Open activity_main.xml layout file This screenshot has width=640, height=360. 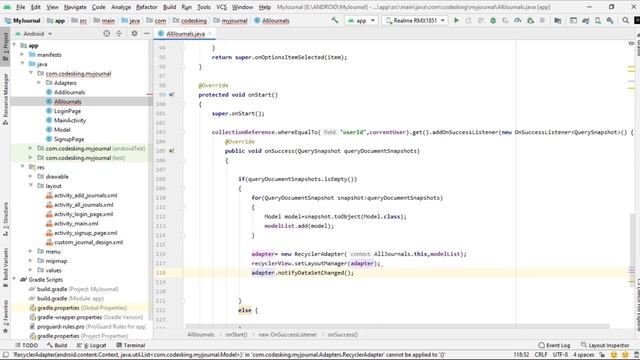point(76,224)
